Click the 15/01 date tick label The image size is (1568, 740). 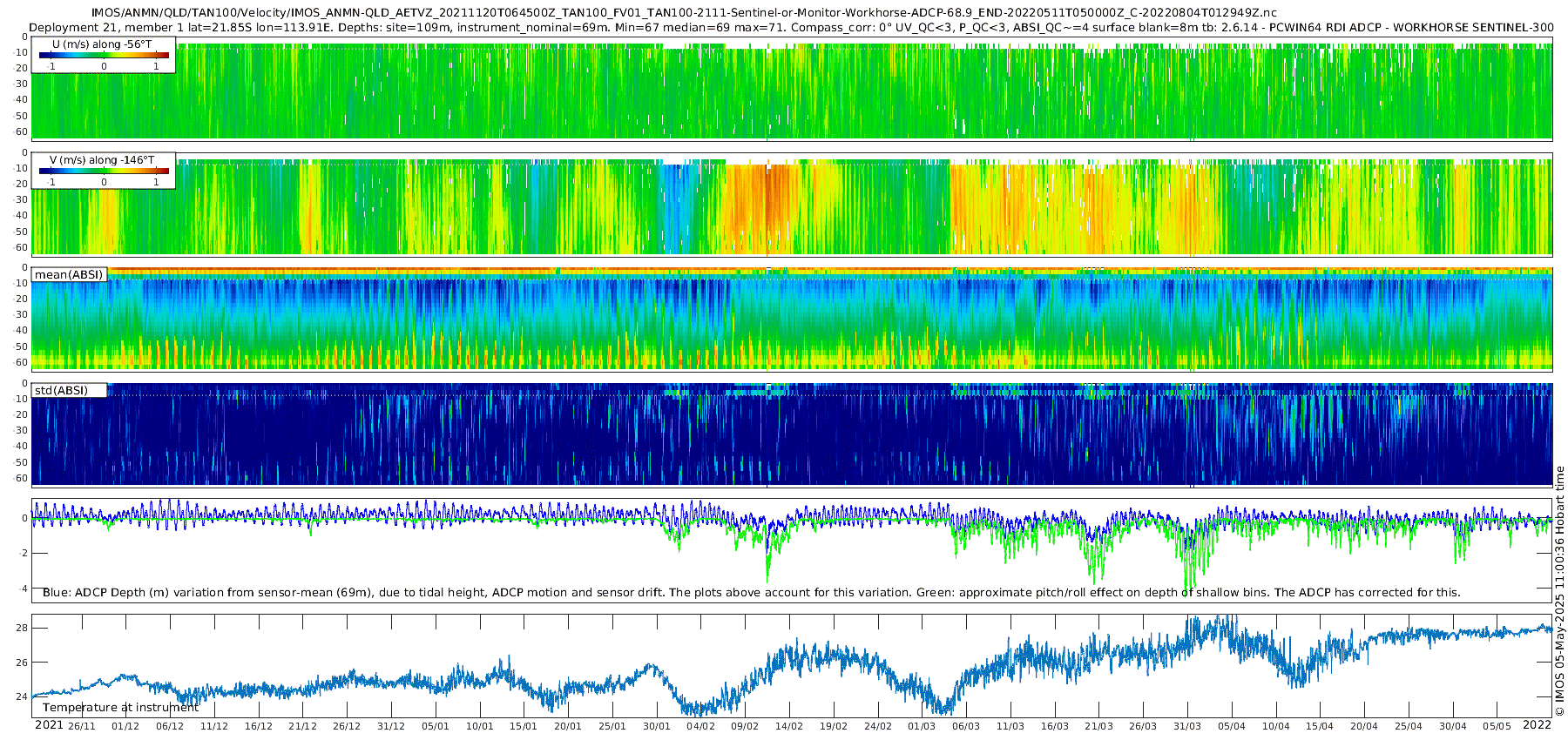coord(524,726)
